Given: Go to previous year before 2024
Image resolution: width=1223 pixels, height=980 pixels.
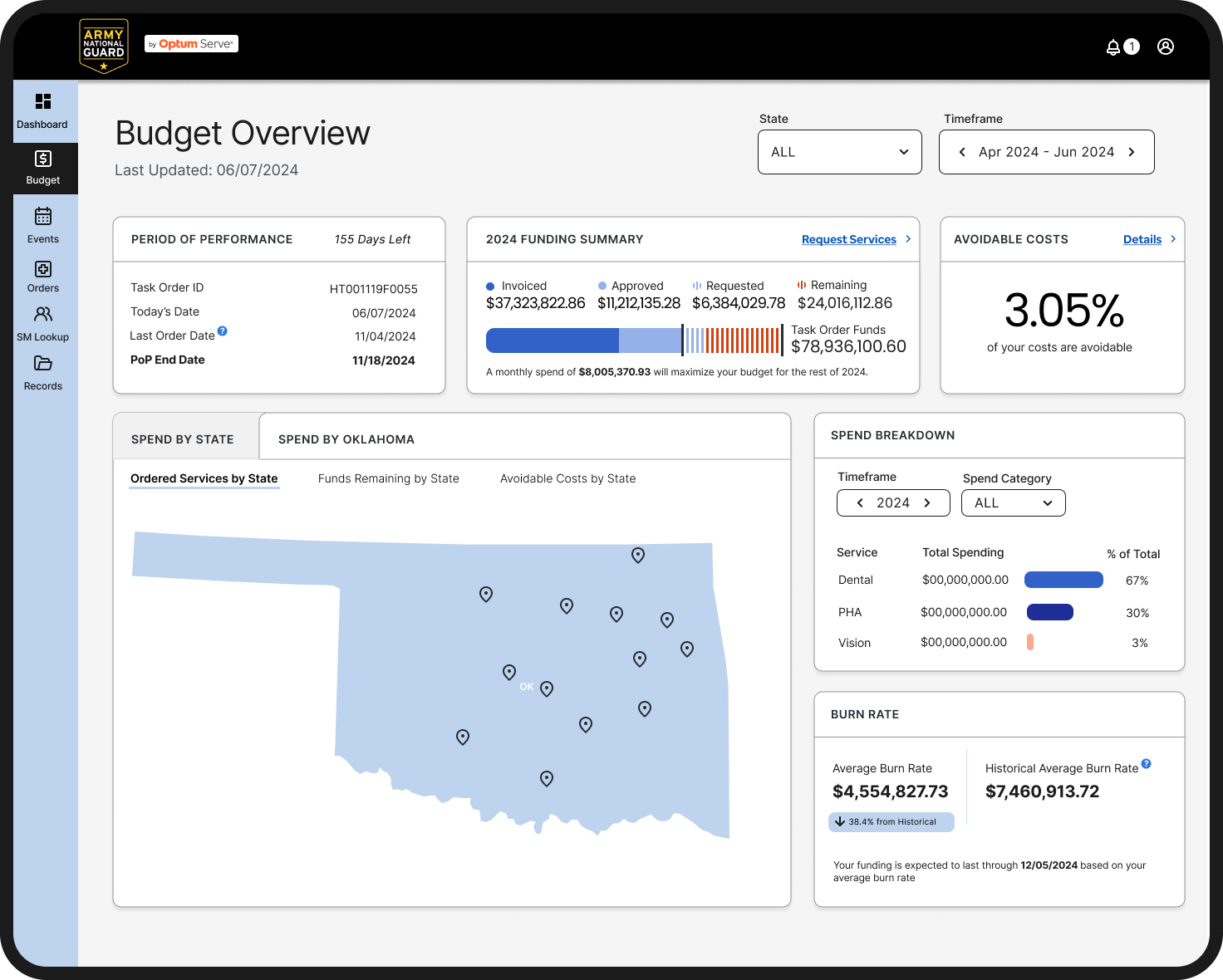Looking at the screenshot, I should [860, 503].
